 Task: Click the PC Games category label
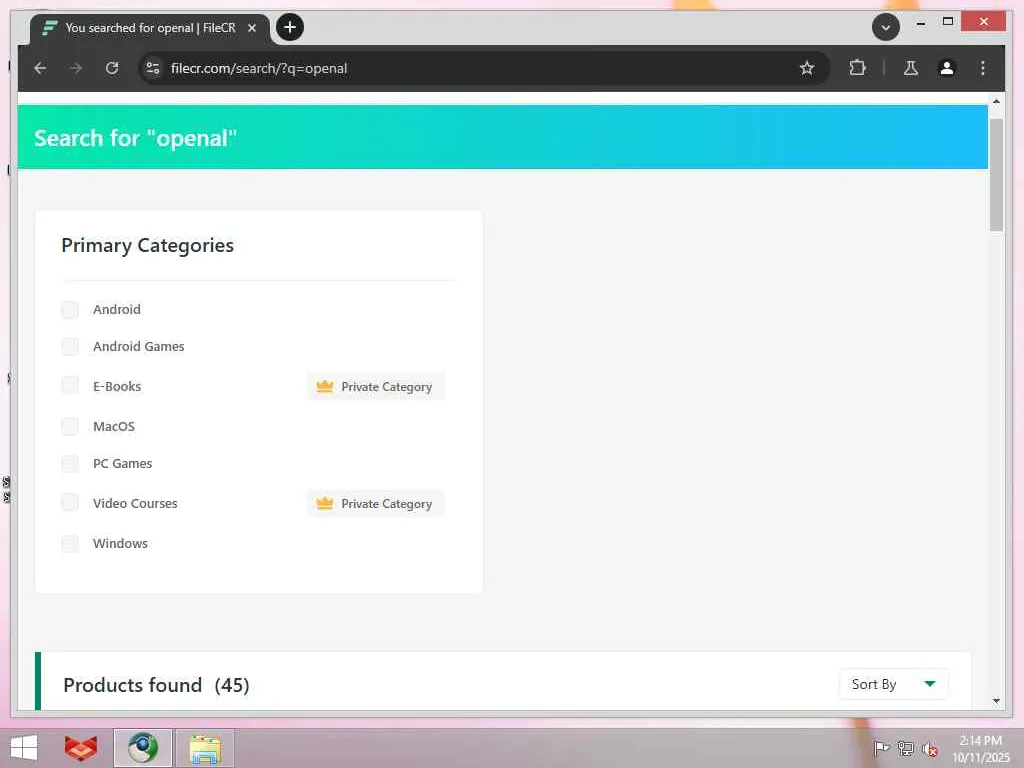[122, 464]
